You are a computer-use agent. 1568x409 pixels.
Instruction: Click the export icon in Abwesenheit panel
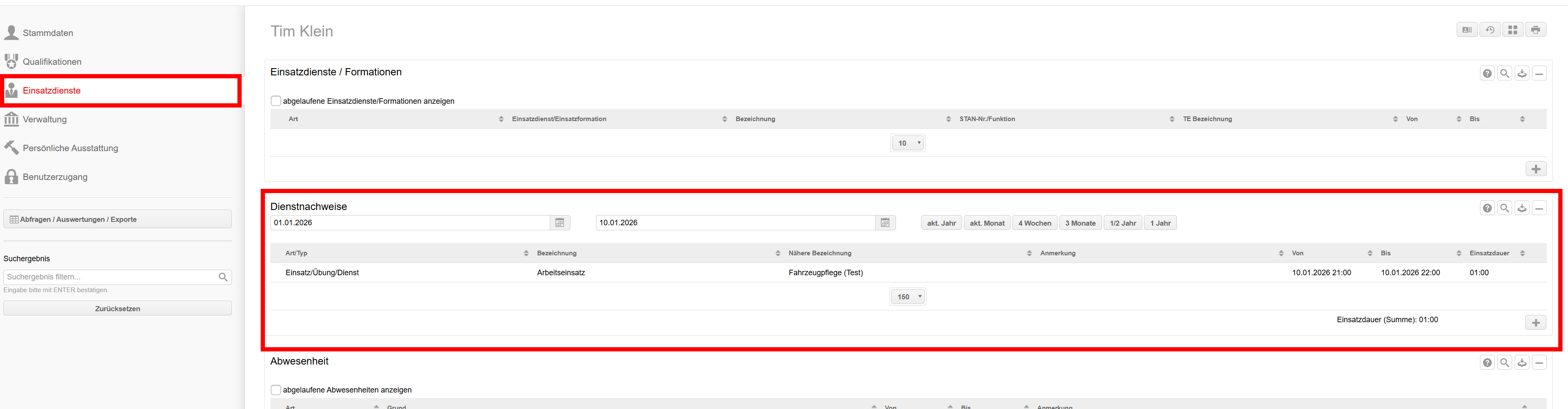point(1522,363)
